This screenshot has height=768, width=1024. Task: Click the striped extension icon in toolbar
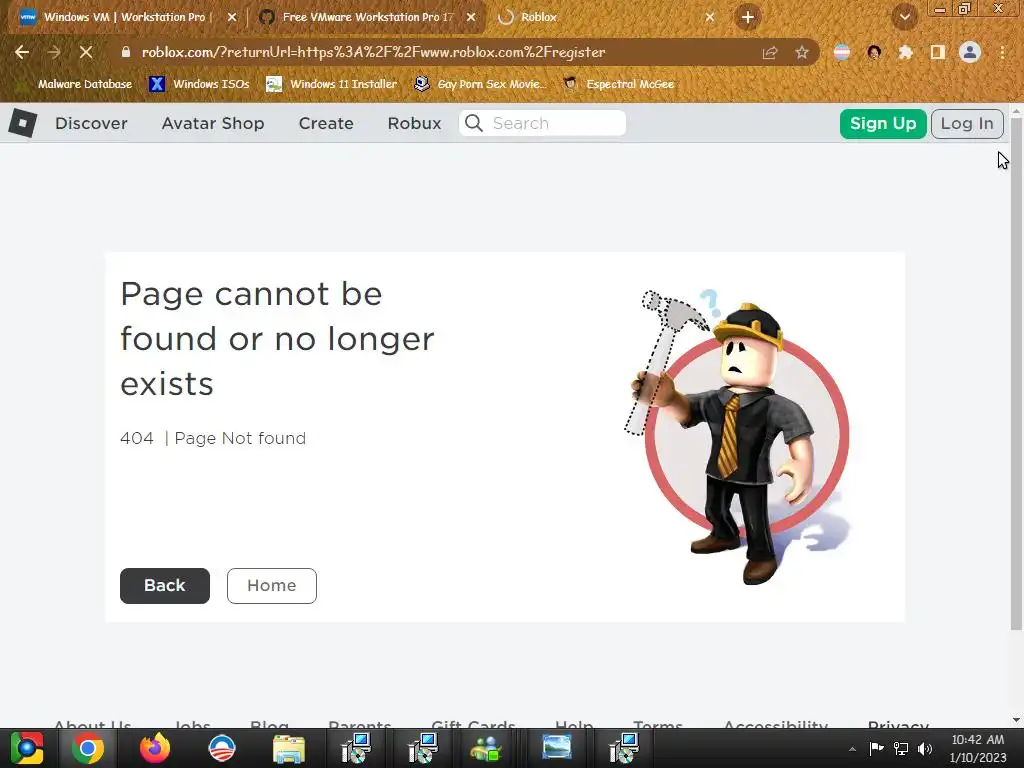tap(842, 52)
